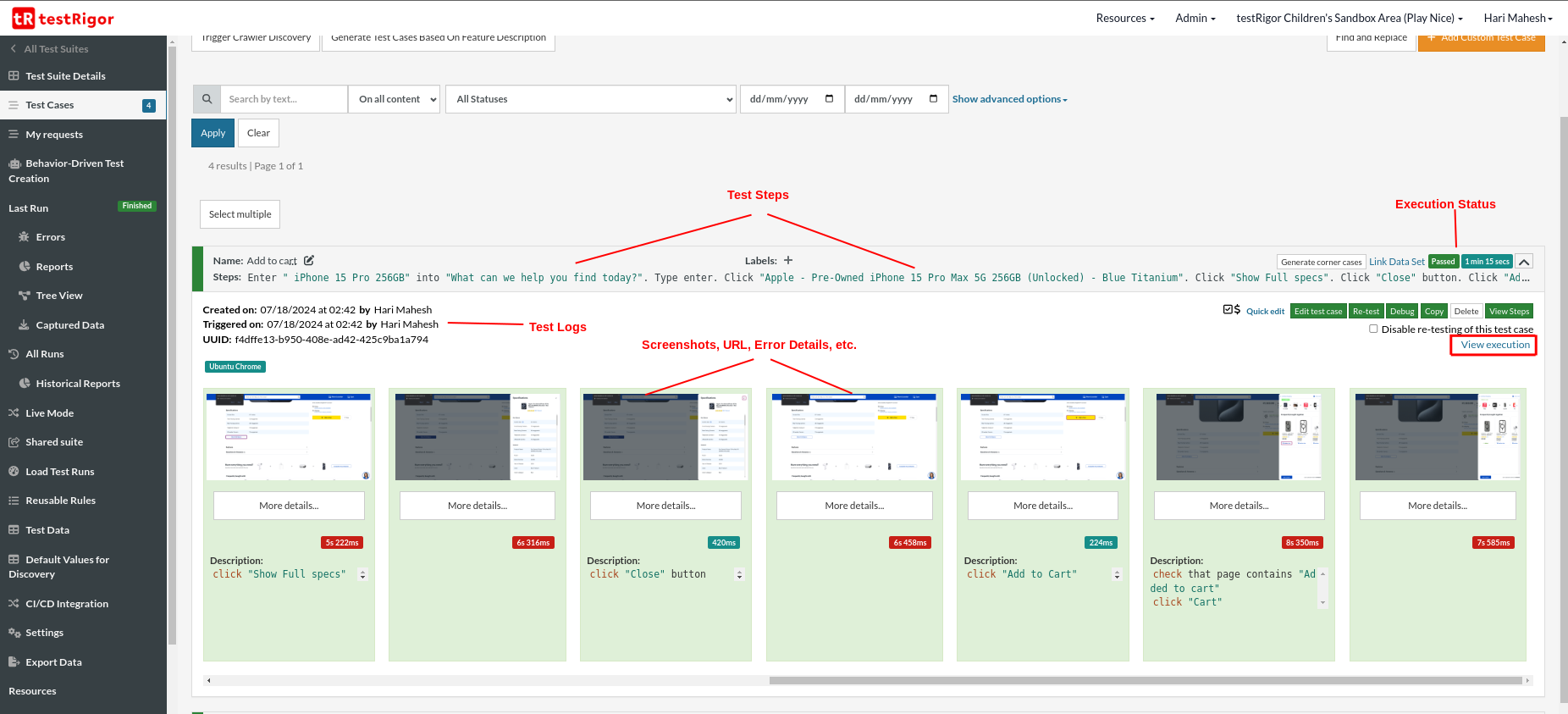Click the View execution link
Image resolution: width=1568 pixels, height=714 pixels.
click(1494, 345)
